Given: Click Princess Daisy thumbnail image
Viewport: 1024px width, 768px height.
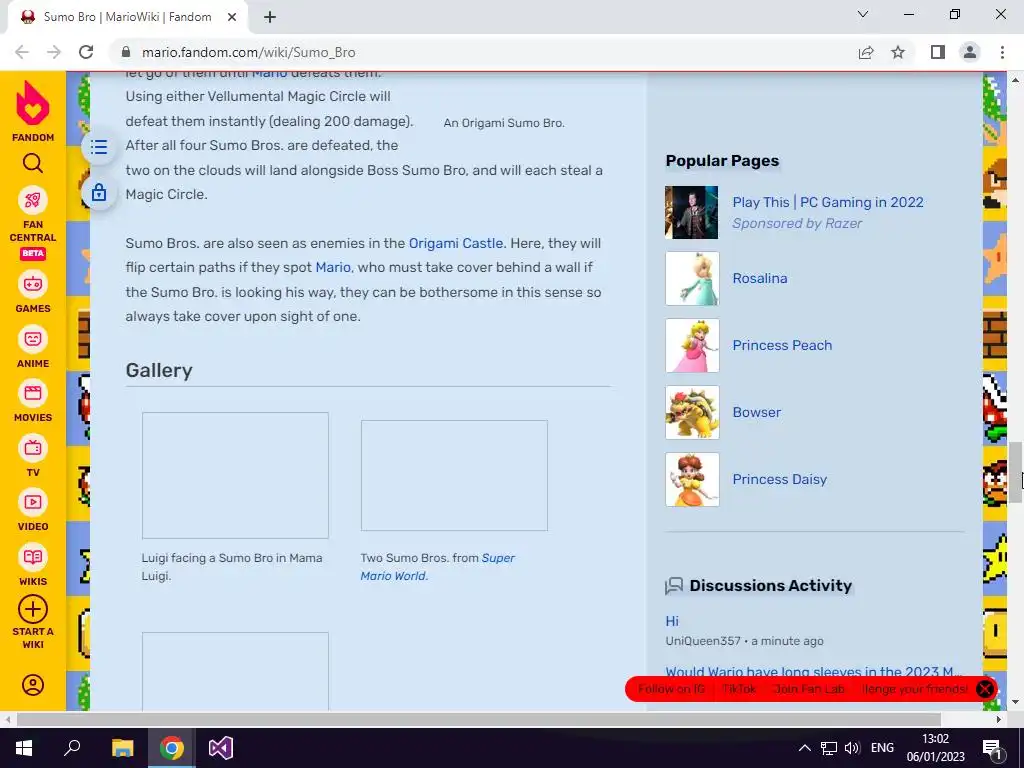Looking at the screenshot, I should 692,479.
